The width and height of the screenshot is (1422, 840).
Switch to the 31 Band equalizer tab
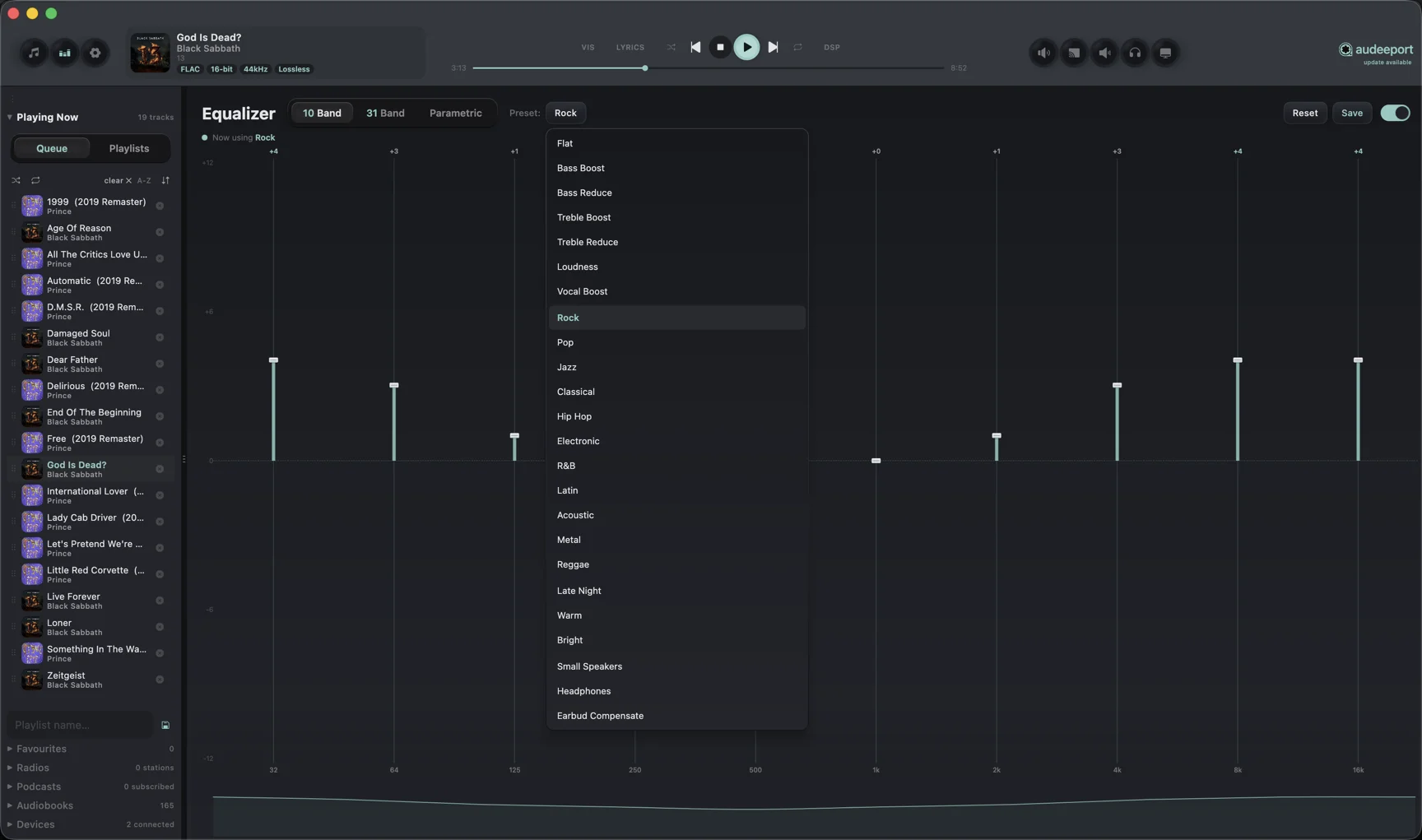(385, 113)
